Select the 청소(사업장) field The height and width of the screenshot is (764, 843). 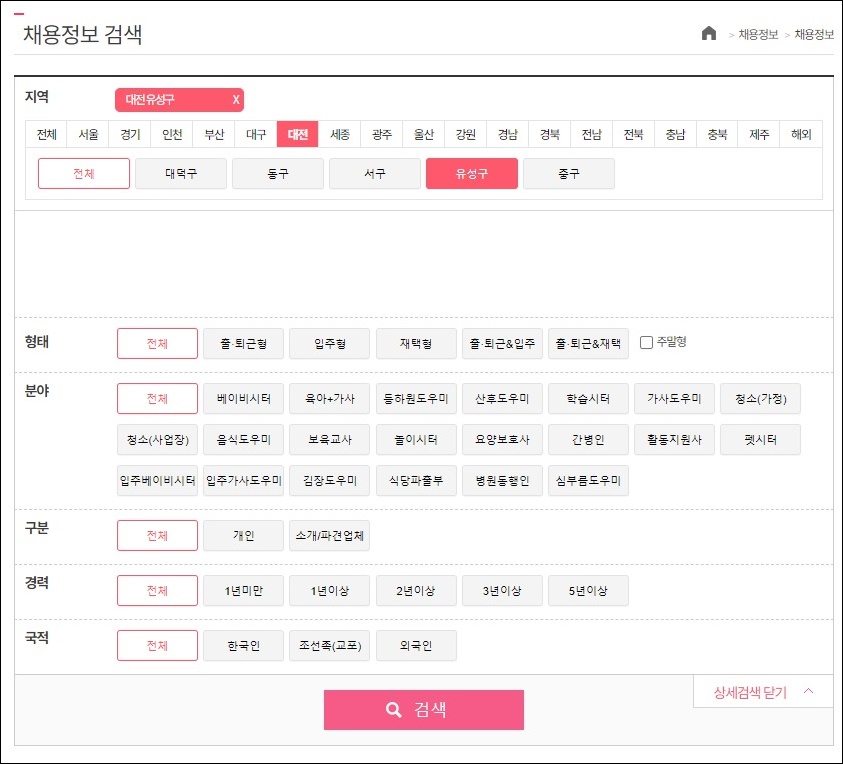158,440
